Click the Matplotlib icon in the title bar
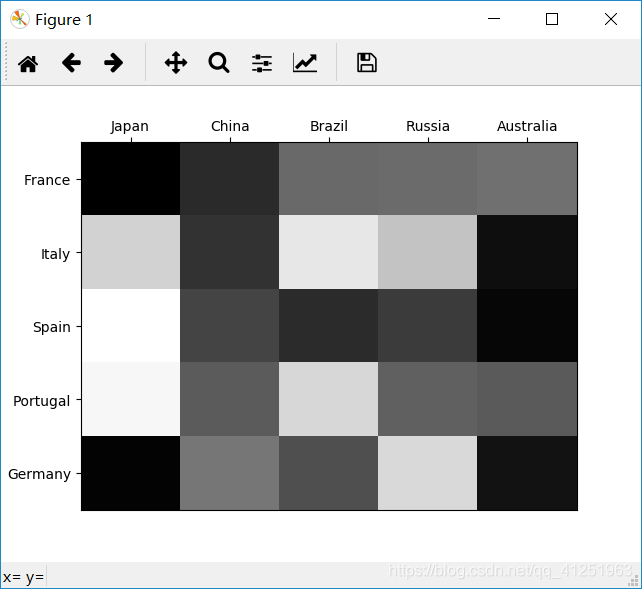642x589 pixels. tap(19, 19)
